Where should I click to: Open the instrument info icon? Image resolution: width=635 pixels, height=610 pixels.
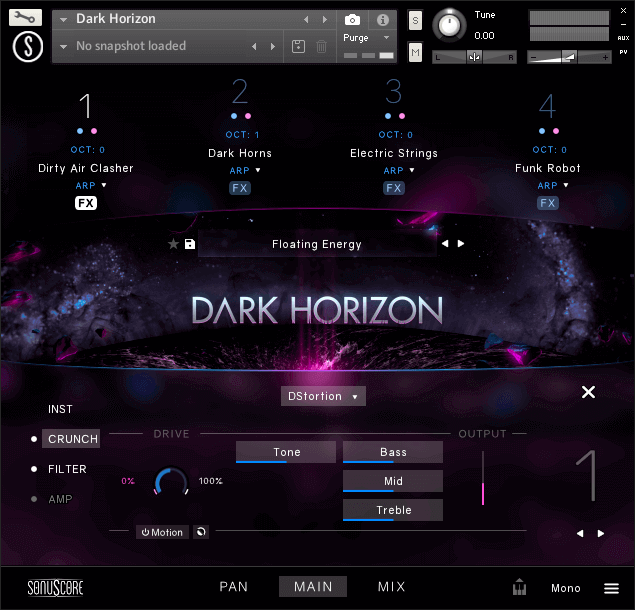[x=382, y=19]
